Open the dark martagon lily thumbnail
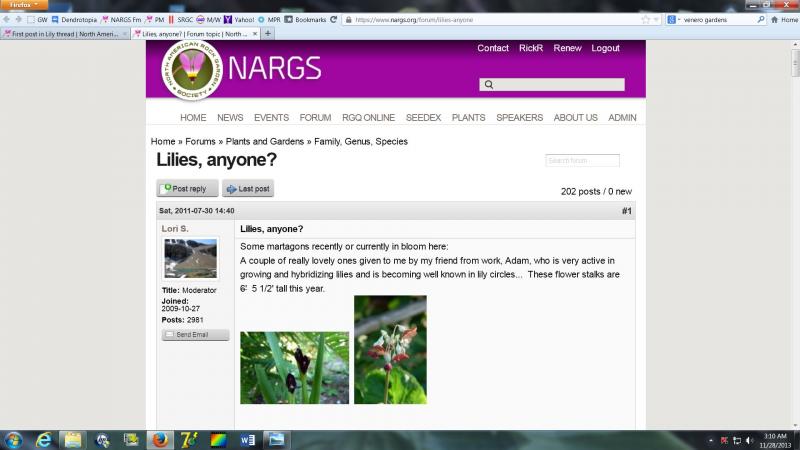Viewport: 800px width, 450px height. pyautogui.click(x=294, y=367)
